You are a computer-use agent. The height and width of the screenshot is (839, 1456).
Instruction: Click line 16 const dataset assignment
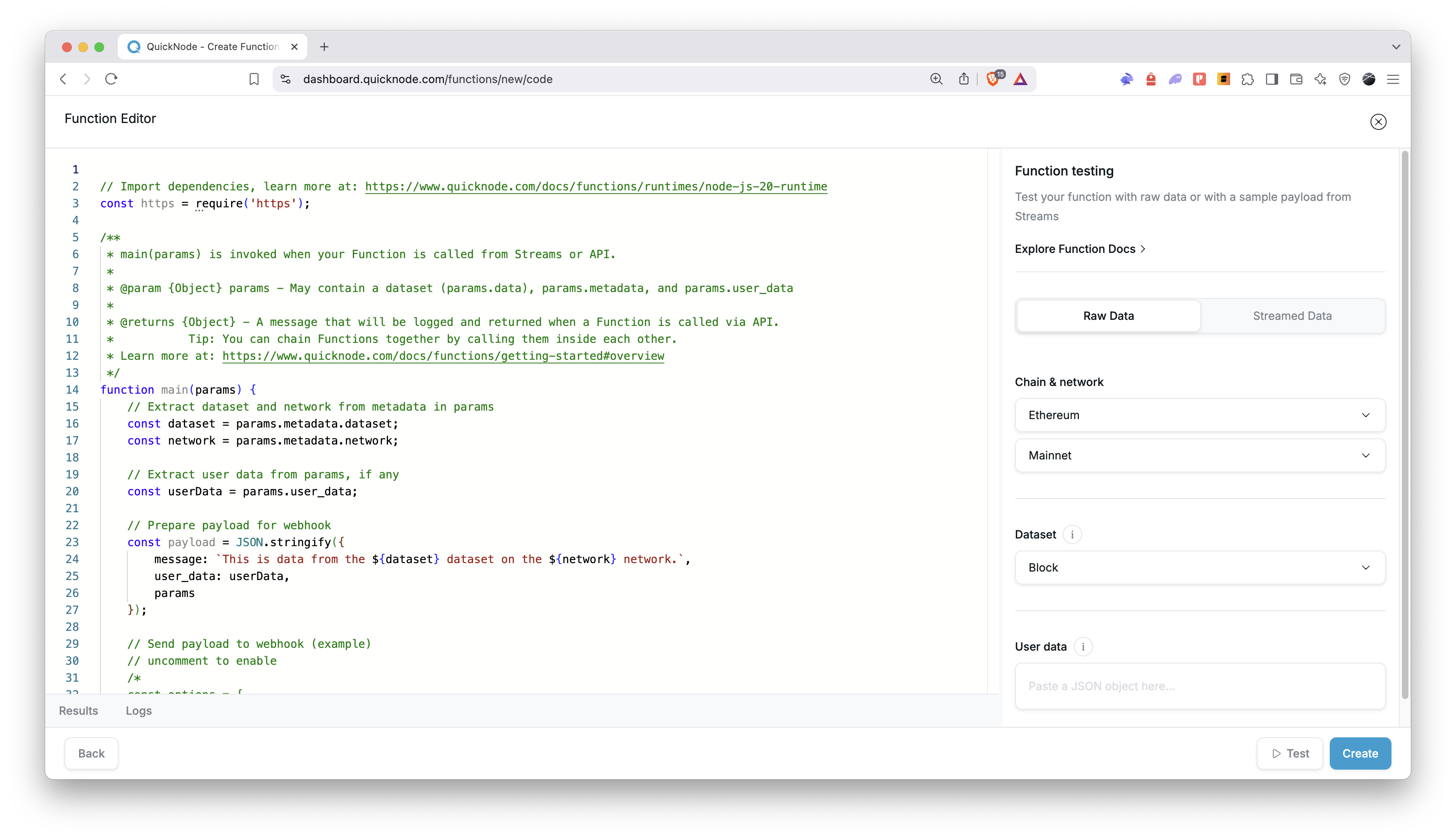[x=263, y=424]
